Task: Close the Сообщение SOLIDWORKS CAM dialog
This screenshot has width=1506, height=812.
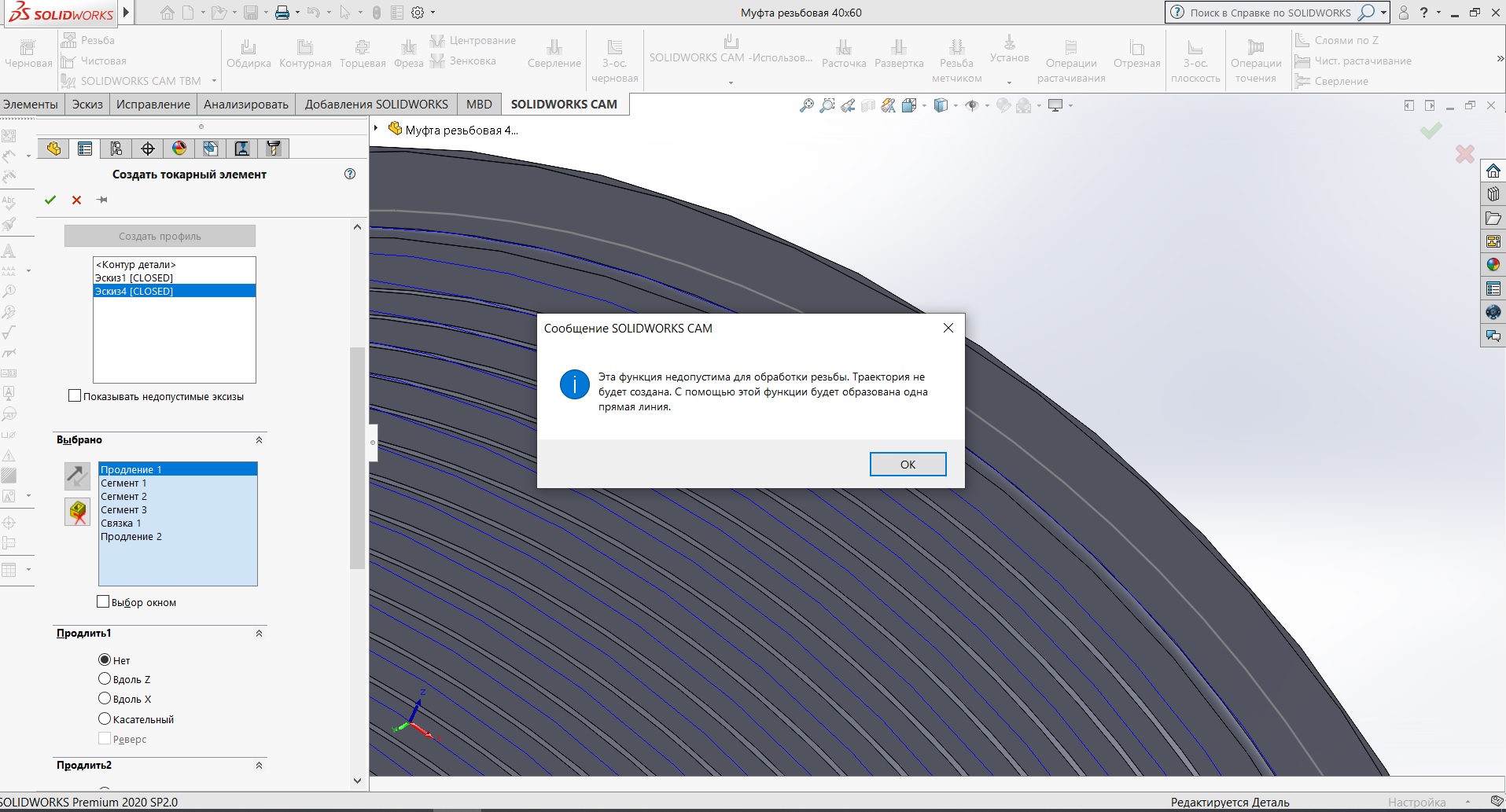Action: [x=948, y=328]
